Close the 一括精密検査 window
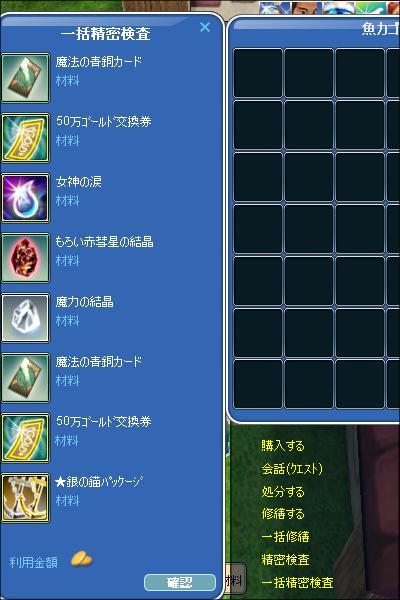This screenshot has width=400, height=600. point(205,27)
